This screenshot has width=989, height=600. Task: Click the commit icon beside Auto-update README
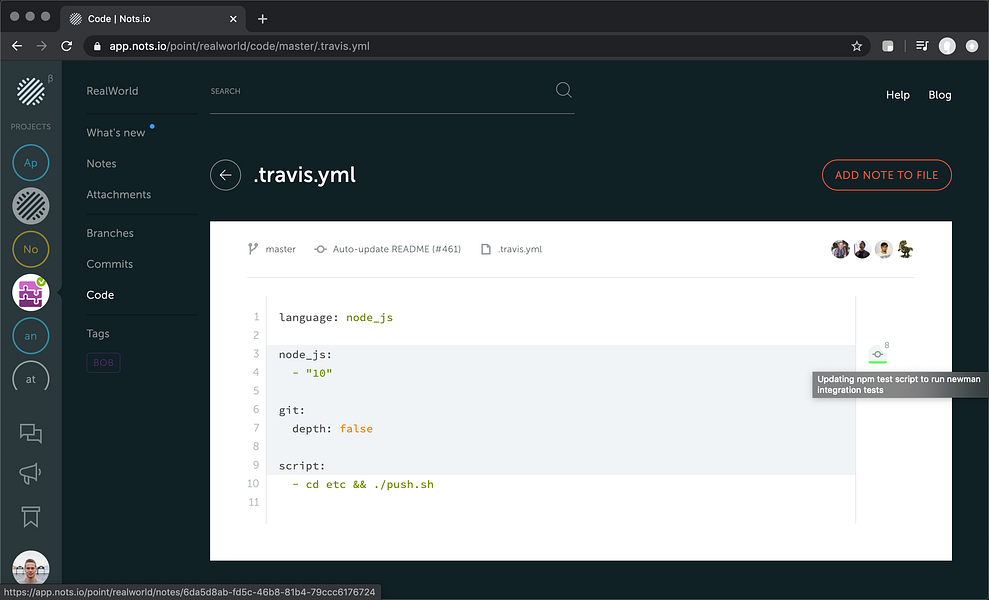point(320,249)
